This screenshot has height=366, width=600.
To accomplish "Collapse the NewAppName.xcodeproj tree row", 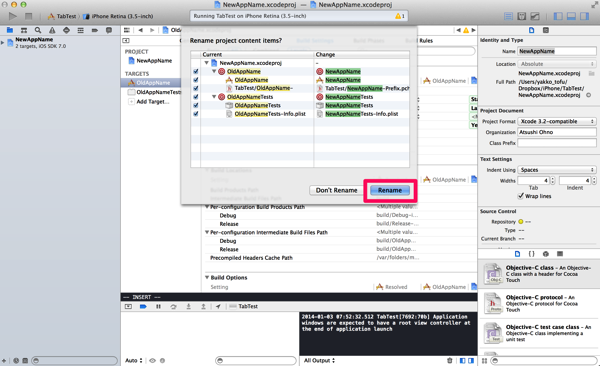I will (x=207, y=63).
